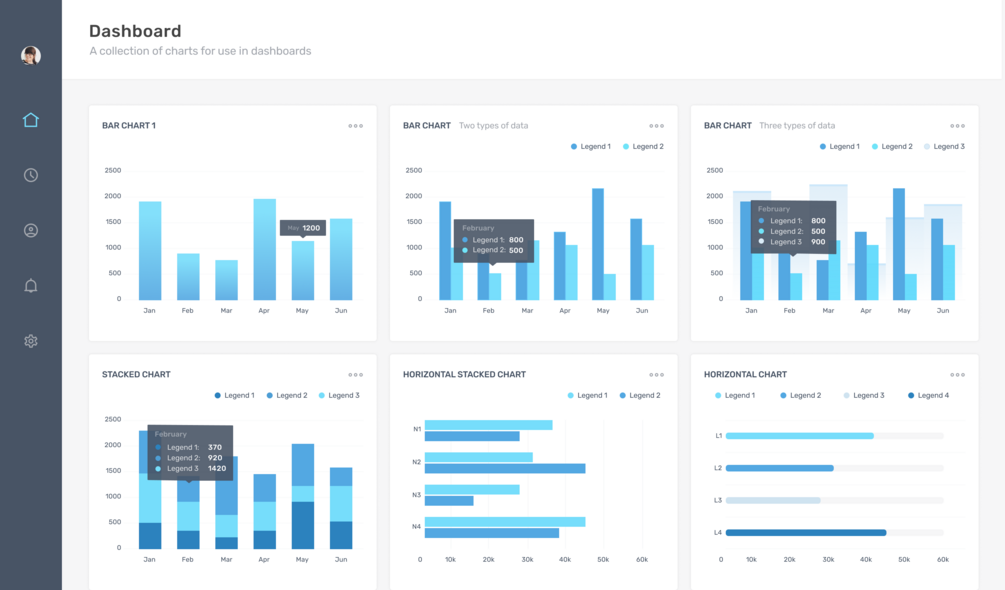Toggle Legend 1 in Three types of data chart
This screenshot has width=1005, height=590.
point(840,147)
